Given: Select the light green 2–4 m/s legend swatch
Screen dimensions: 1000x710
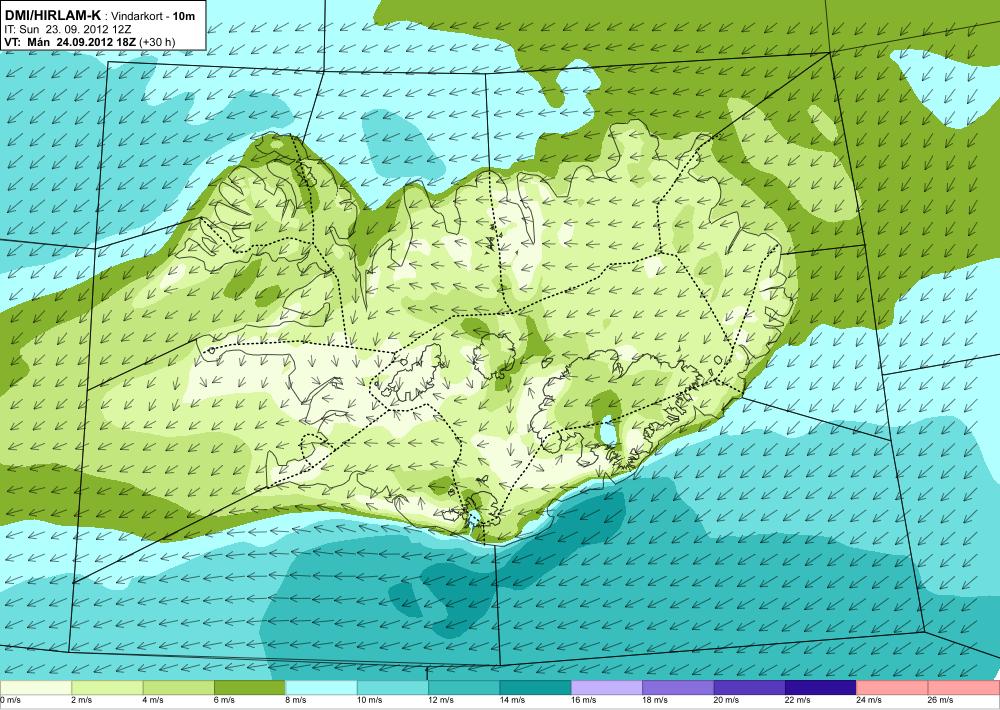Looking at the screenshot, I should [107, 688].
